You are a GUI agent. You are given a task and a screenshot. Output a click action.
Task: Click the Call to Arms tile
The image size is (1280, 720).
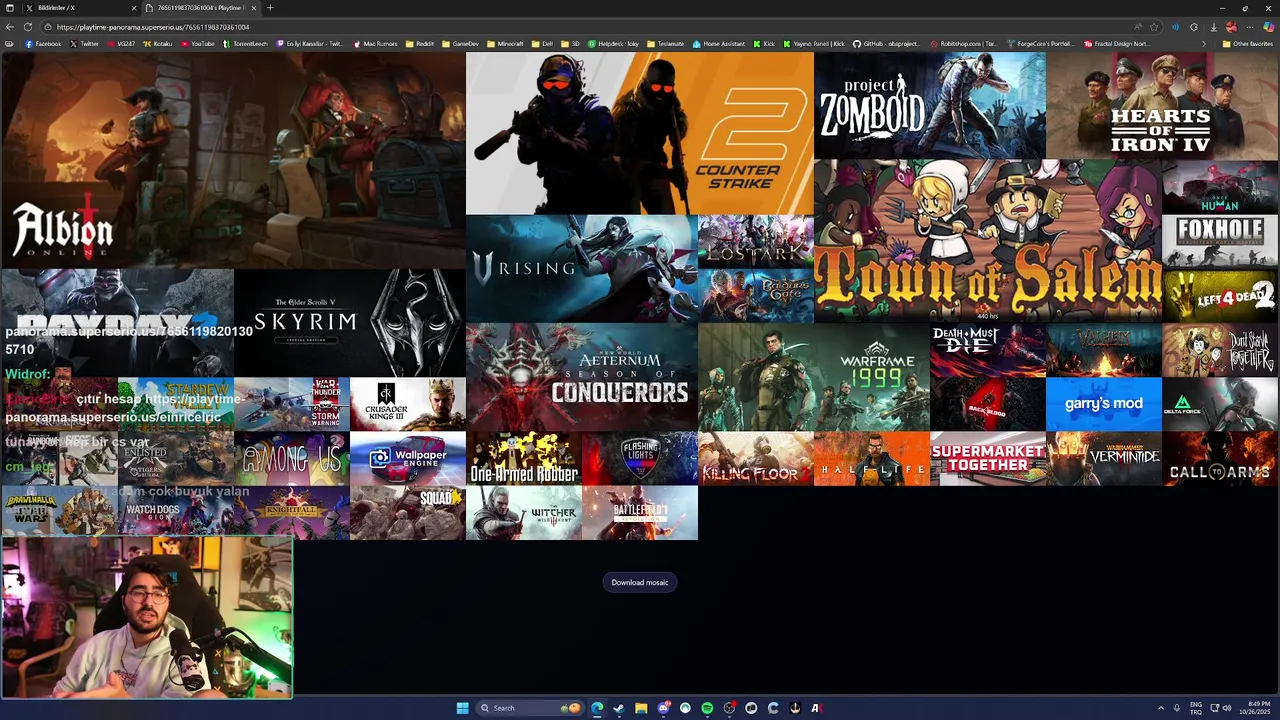coord(1220,458)
